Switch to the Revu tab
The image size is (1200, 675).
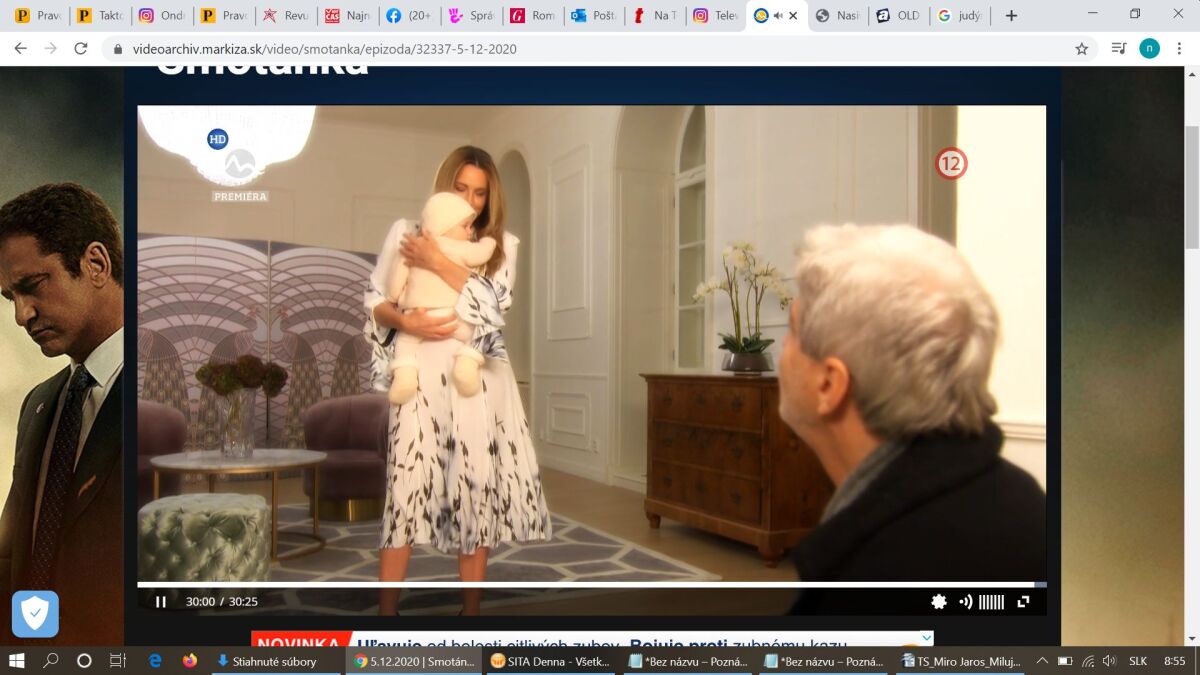click(x=285, y=16)
